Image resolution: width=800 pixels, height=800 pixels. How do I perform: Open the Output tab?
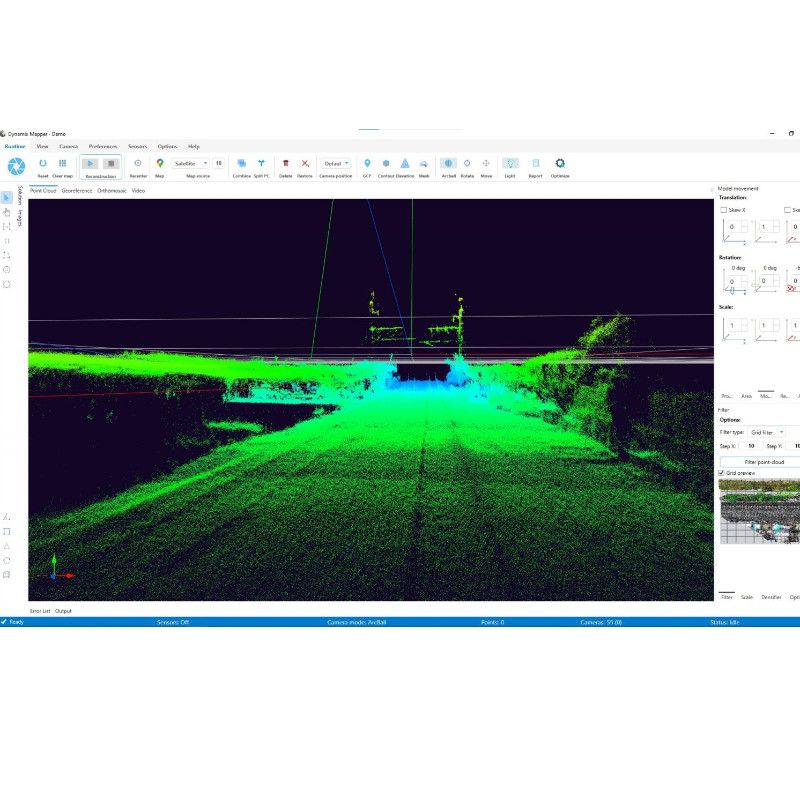point(63,611)
